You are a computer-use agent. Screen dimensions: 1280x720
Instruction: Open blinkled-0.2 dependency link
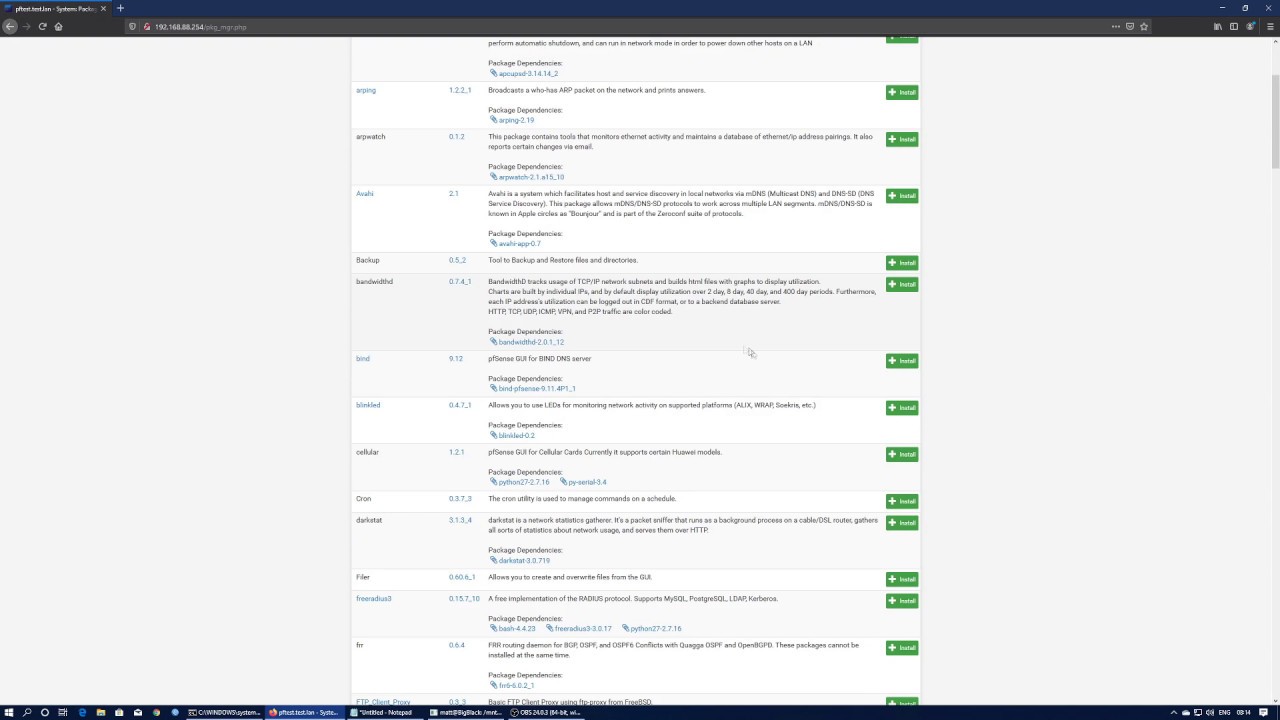(512, 435)
